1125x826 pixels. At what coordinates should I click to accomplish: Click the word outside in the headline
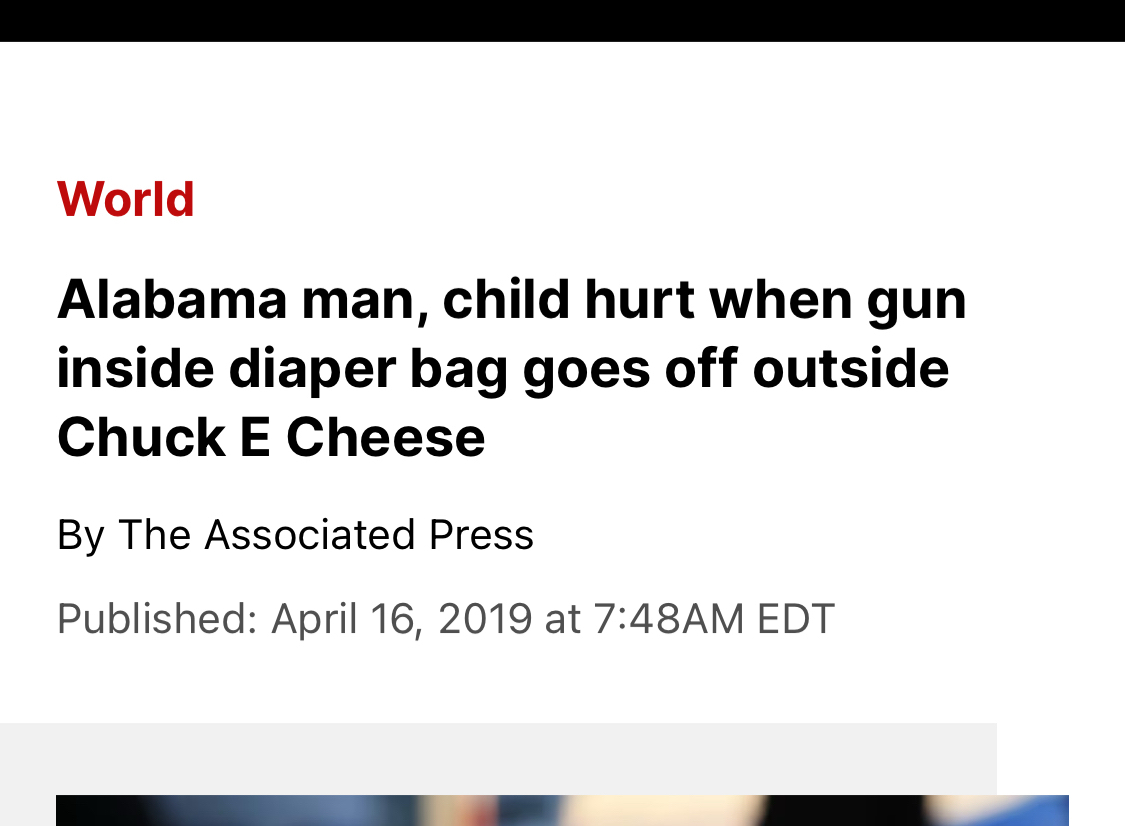(x=849, y=368)
